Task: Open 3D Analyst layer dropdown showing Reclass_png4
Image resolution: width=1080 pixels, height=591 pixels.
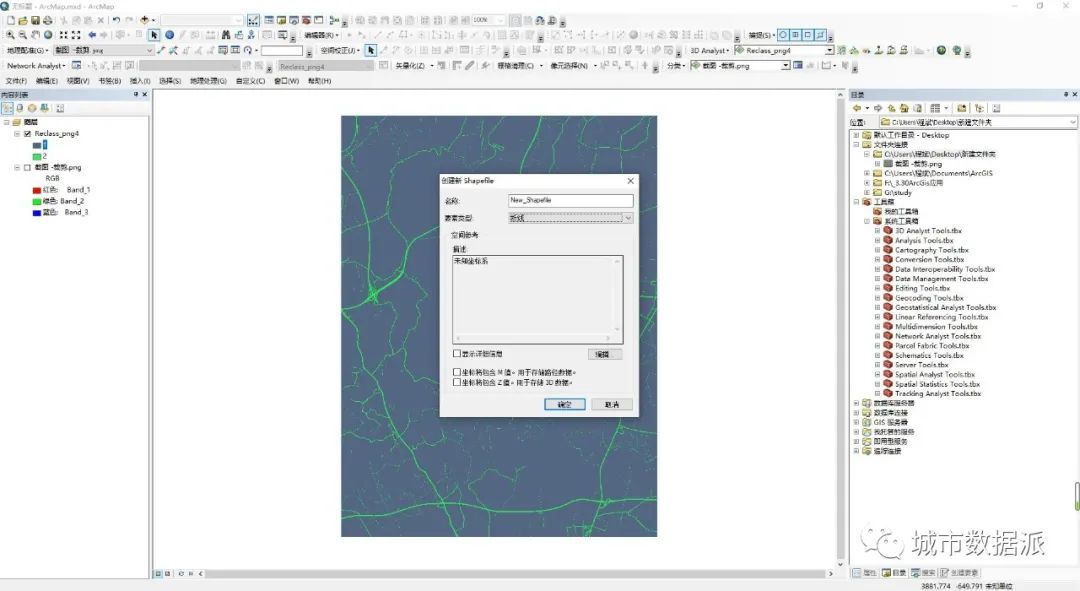Action: point(829,50)
